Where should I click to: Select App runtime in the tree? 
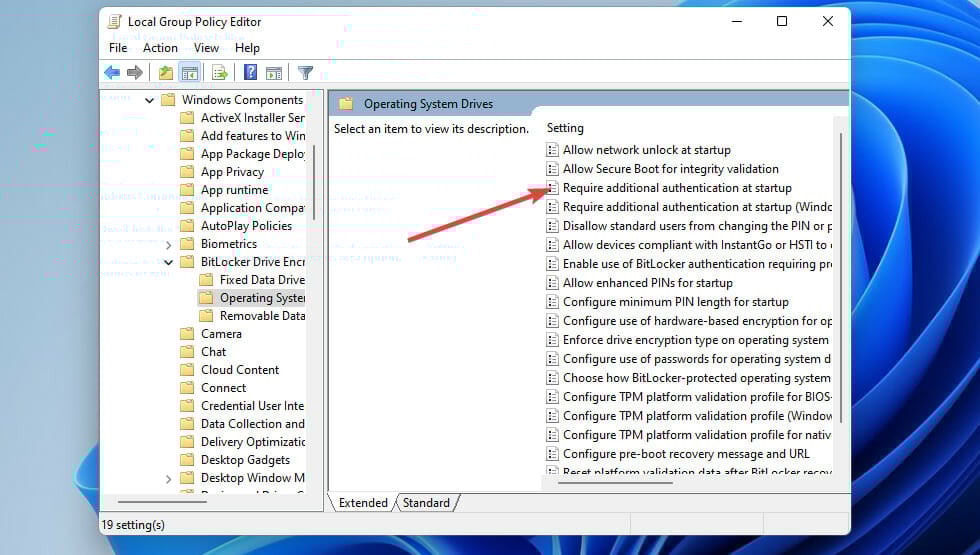pos(234,190)
